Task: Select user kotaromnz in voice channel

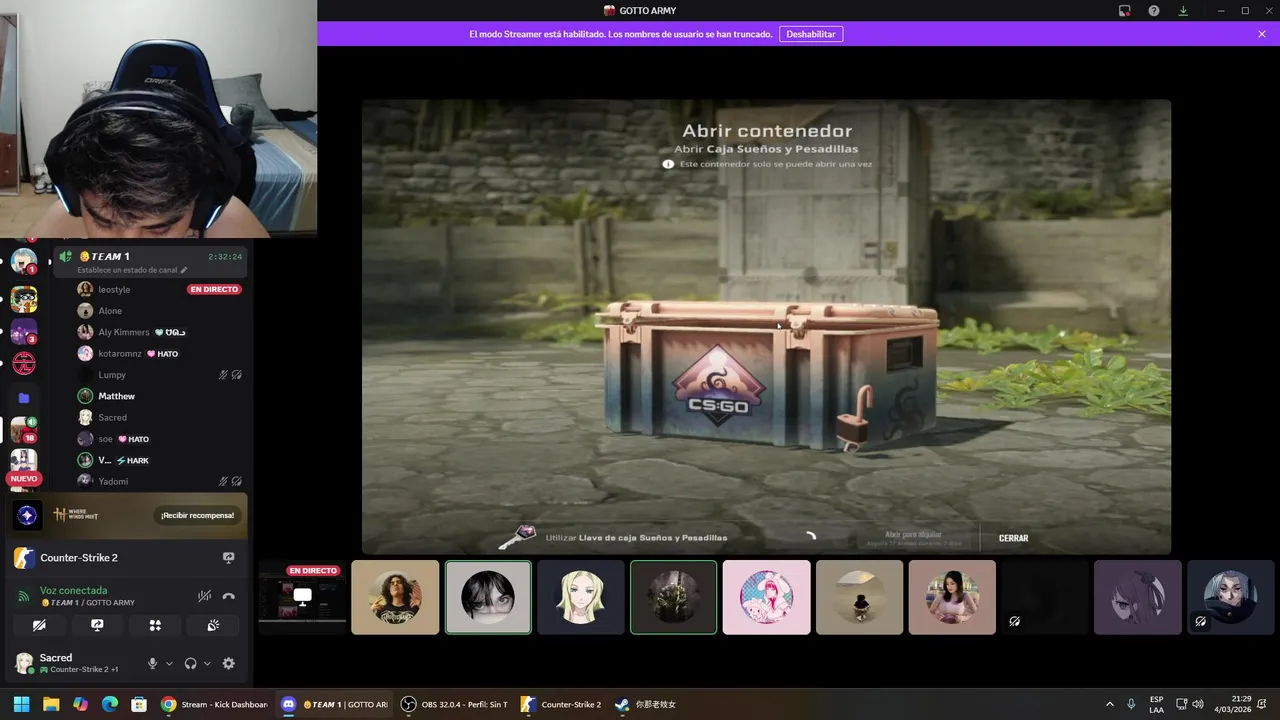Action: [x=120, y=354]
